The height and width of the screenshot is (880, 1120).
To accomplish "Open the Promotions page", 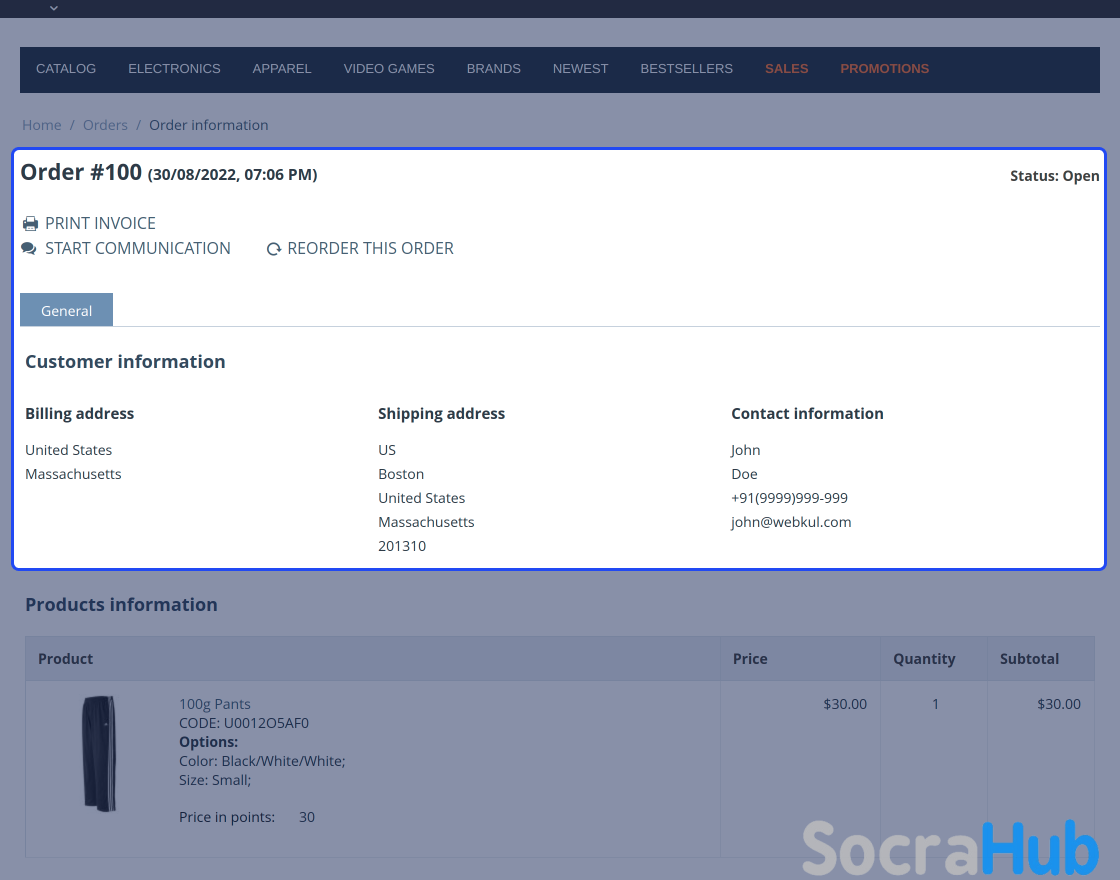I will click(x=884, y=69).
